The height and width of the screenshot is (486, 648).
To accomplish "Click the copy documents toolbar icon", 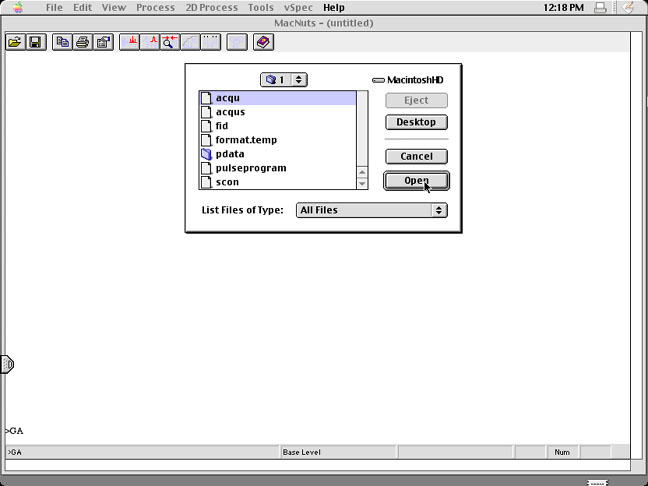I will [x=62, y=42].
